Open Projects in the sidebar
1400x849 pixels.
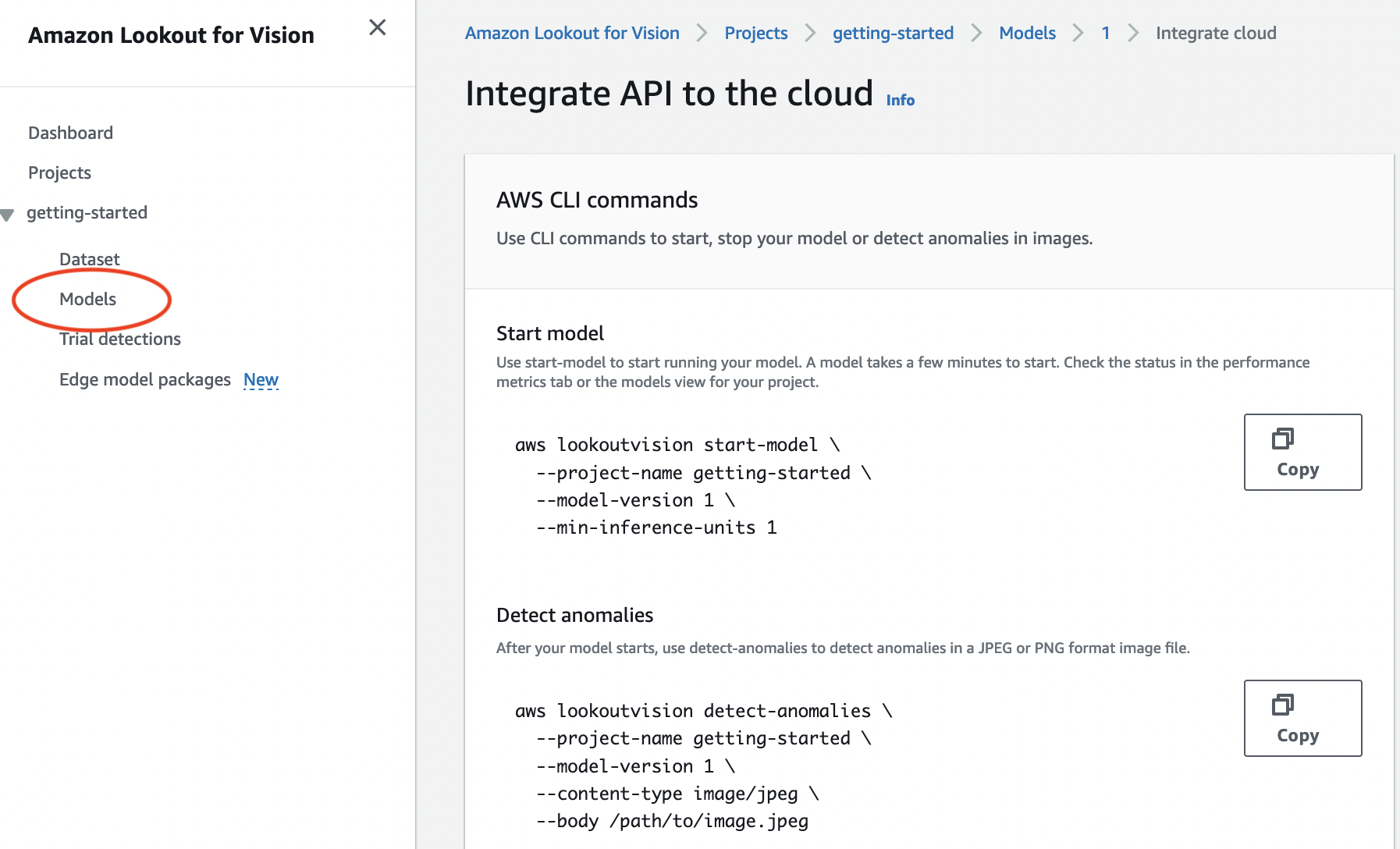coord(59,172)
